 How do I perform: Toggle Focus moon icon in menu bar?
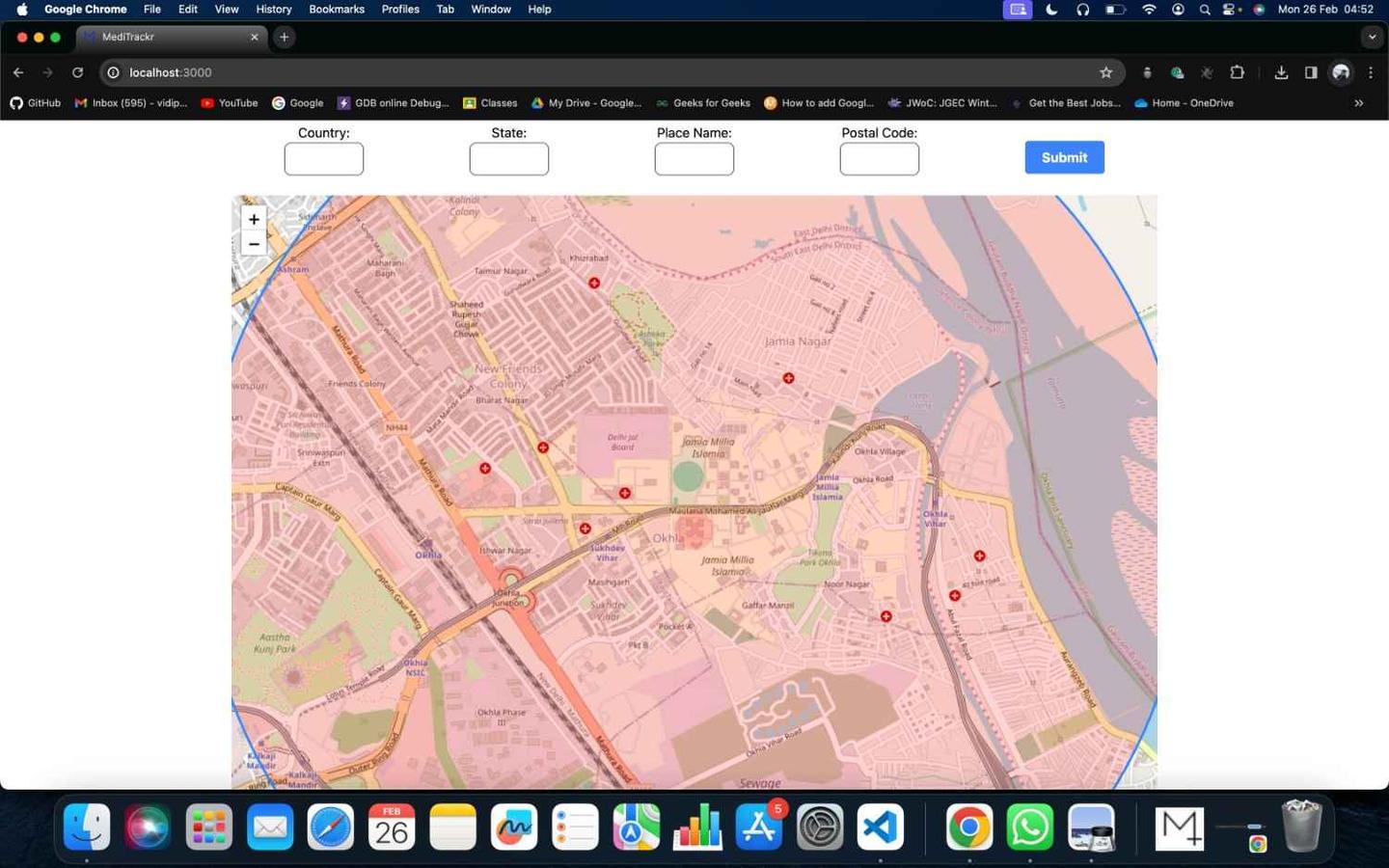(x=1051, y=9)
